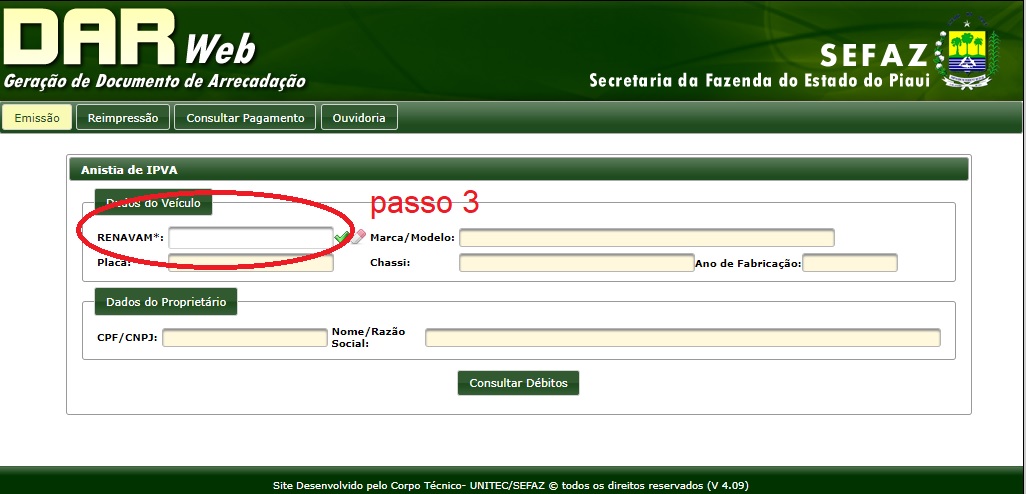Select the Nome/Razão Social field

682,338
